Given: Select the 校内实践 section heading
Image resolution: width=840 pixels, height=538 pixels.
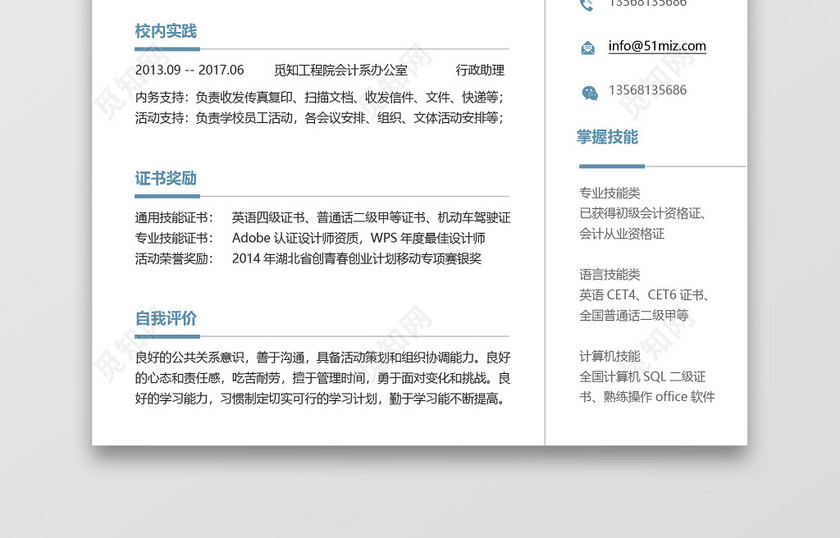Looking at the screenshot, I should [x=166, y=31].
